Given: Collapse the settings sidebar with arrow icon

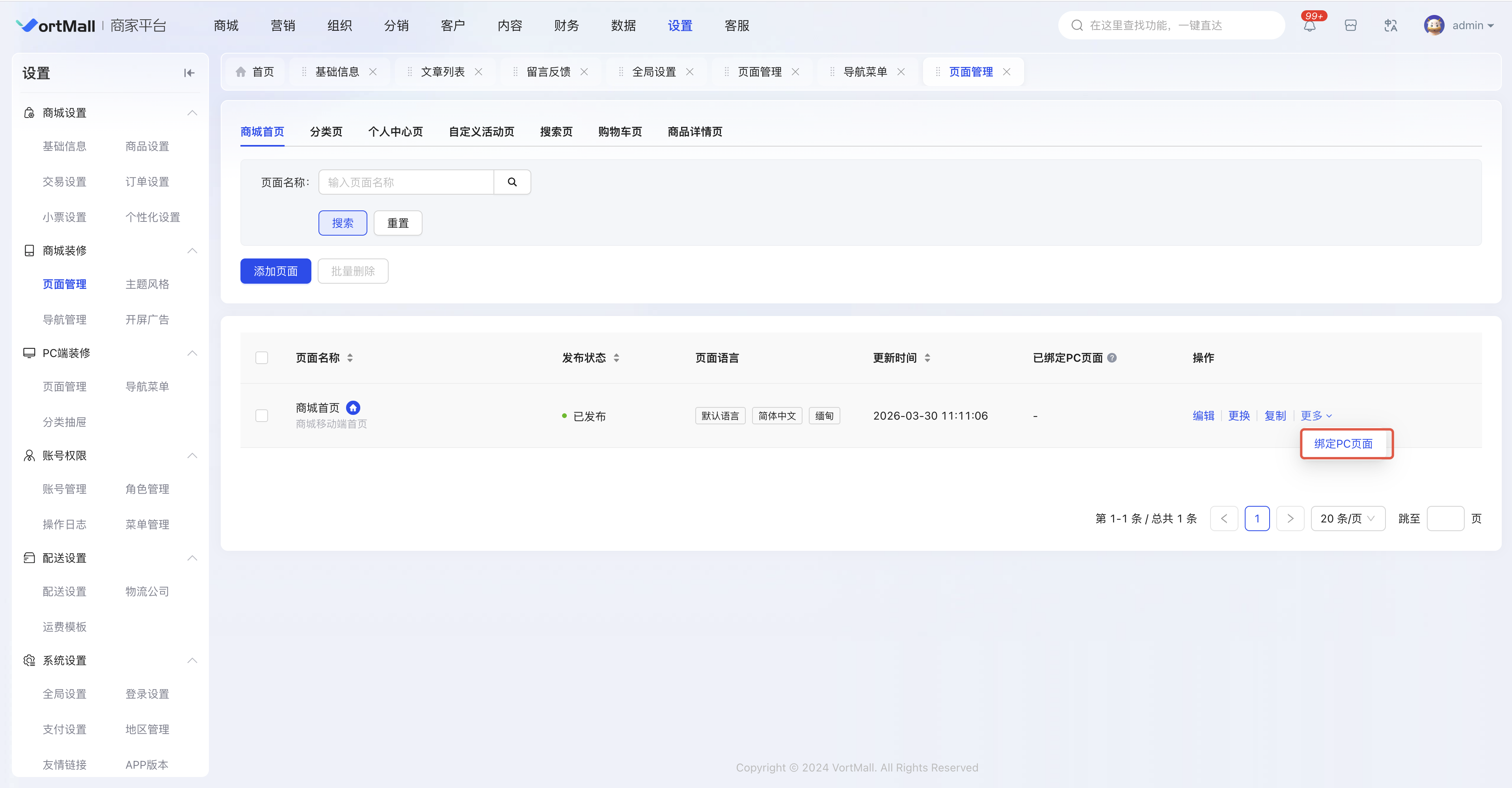Looking at the screenshot, I should (189, 73).
